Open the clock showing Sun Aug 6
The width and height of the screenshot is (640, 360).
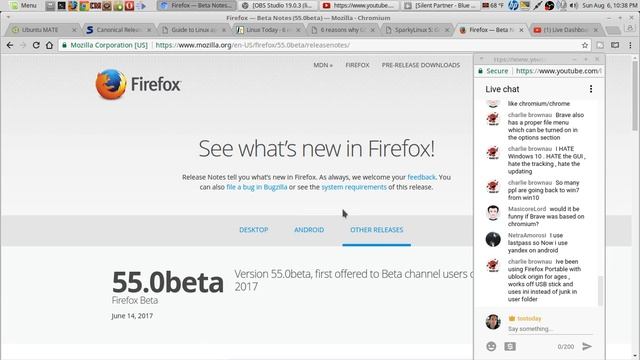609,6
